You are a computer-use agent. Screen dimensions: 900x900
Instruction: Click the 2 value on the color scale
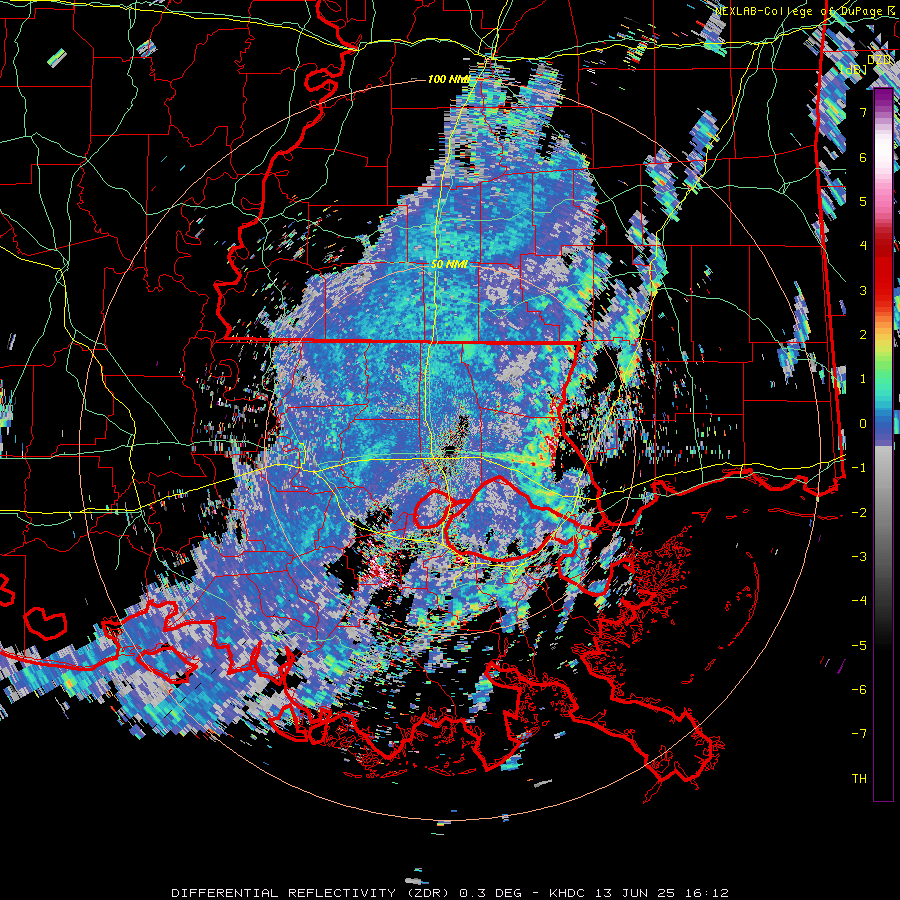[863, 335]
